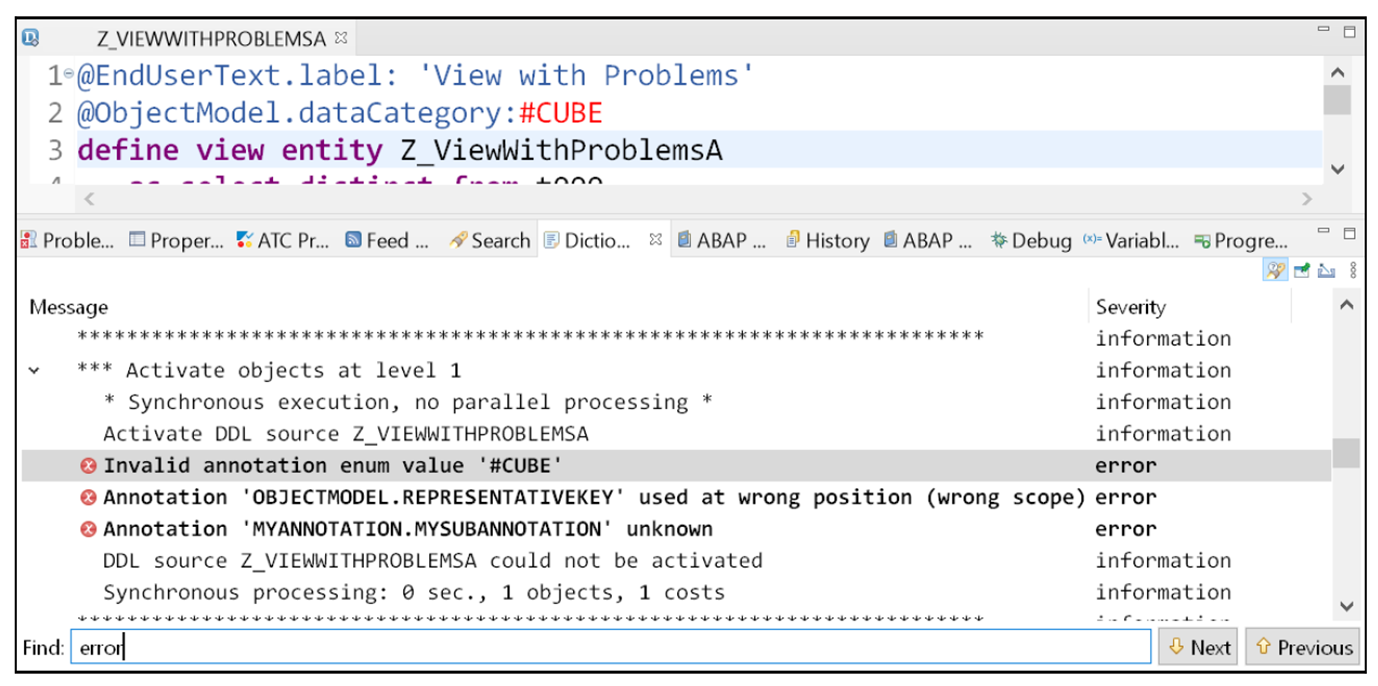Viewport: 1378px width, 686px height.
Task: Click the Search view magnifier icon
Action: (x=456, y=240)
